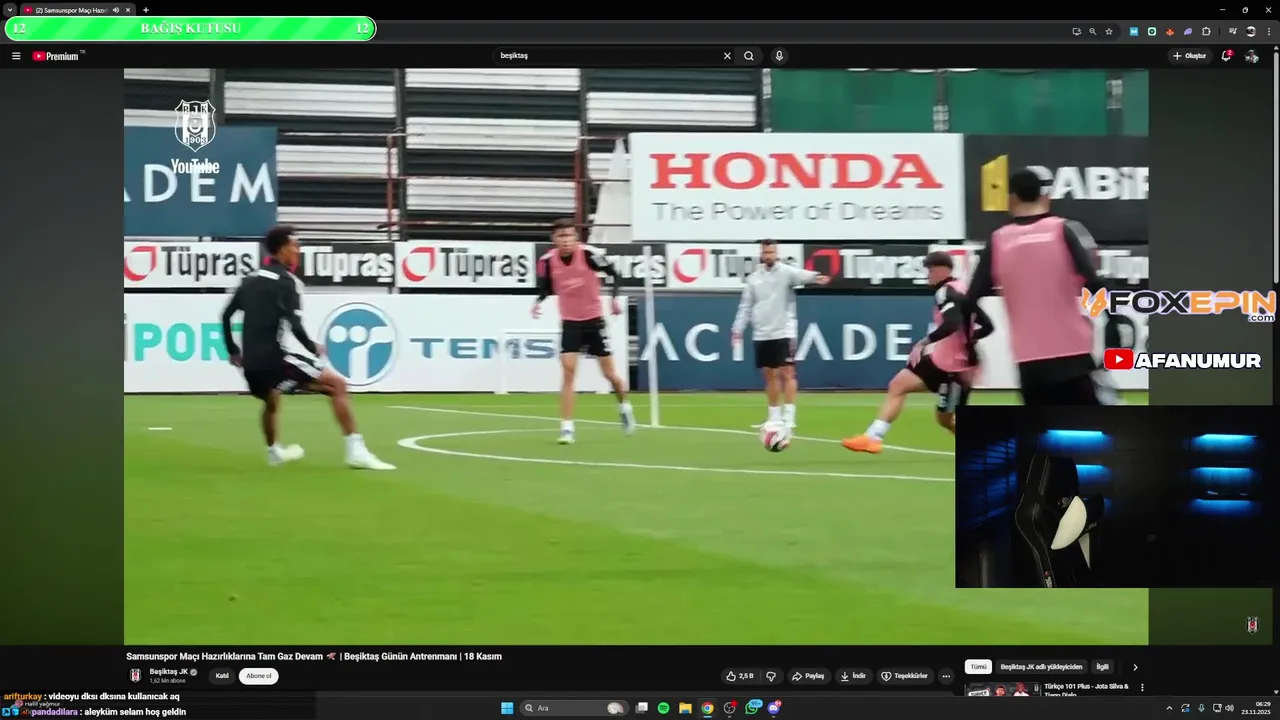The image size is (1280, 720).
Task: Show hidden system tray icons chevron
Action: tap(1169, 708)
